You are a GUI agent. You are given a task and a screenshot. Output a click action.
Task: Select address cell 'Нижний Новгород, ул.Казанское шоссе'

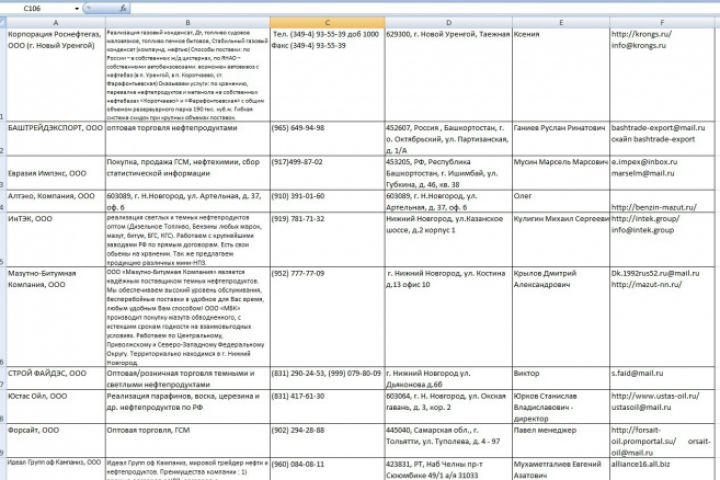[x=449, y=239]
